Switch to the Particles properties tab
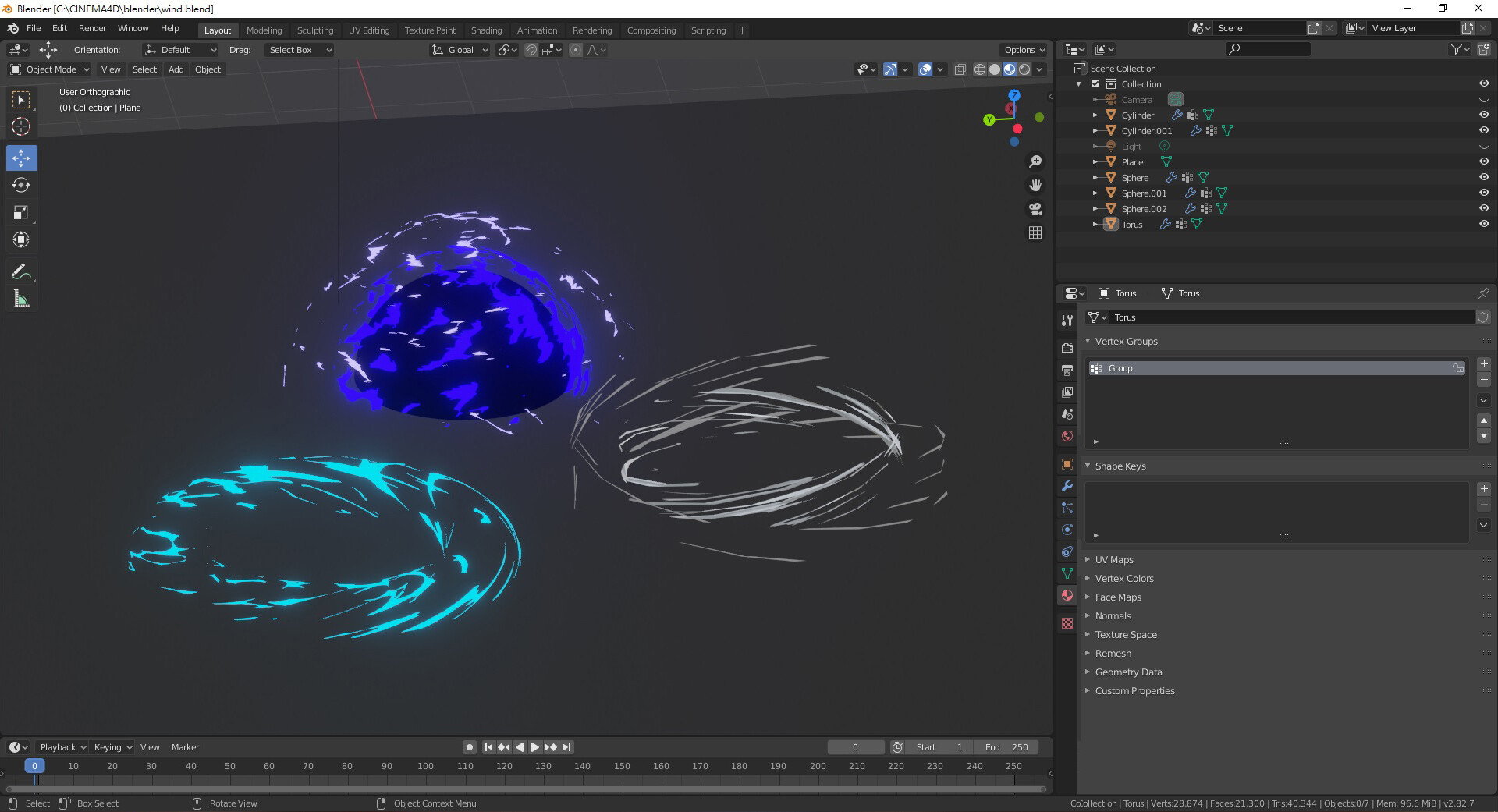Image resolution: width=1498 pixels, height=812 pixels. 1067,509
